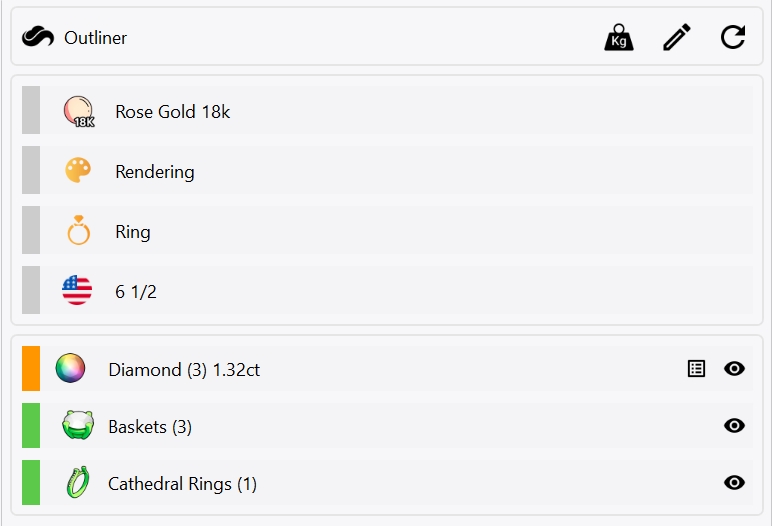This screenshot has width=772, height=526.
Task: Click the orange color bar beside Diamond
Action: (x=31, y=369)
